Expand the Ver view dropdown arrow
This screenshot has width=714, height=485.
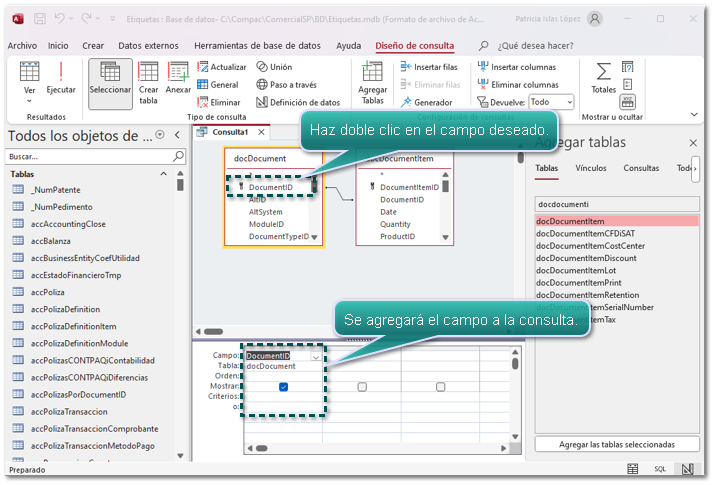click(x=29, y=100)
